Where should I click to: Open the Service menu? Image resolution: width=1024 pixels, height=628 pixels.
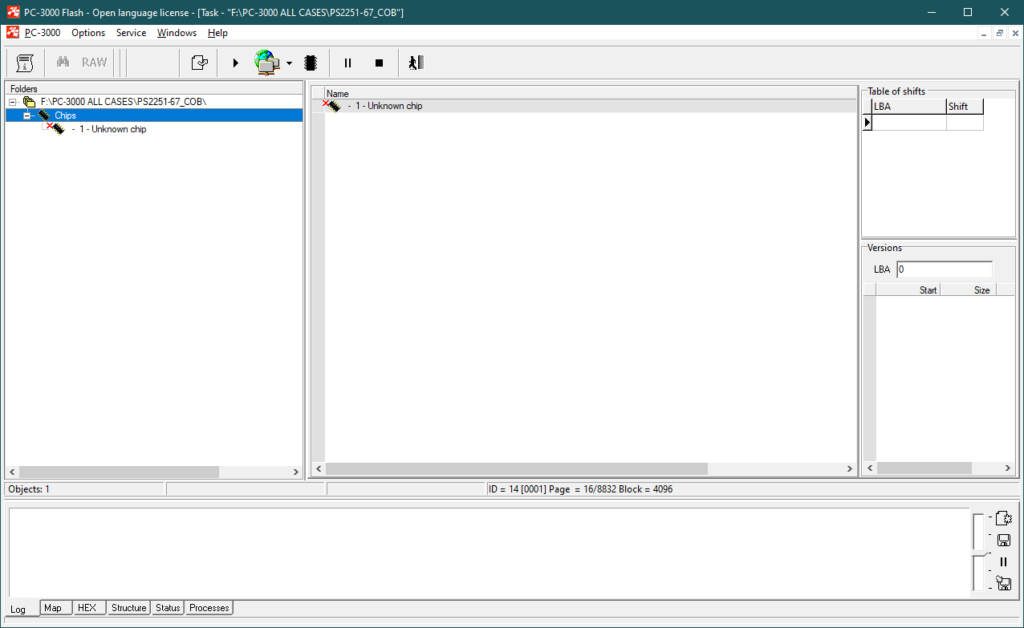coord(131,33)
